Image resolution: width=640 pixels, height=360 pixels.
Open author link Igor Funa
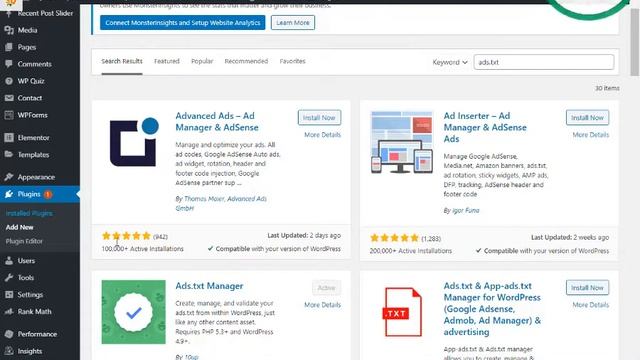click(x=466, y=211)
